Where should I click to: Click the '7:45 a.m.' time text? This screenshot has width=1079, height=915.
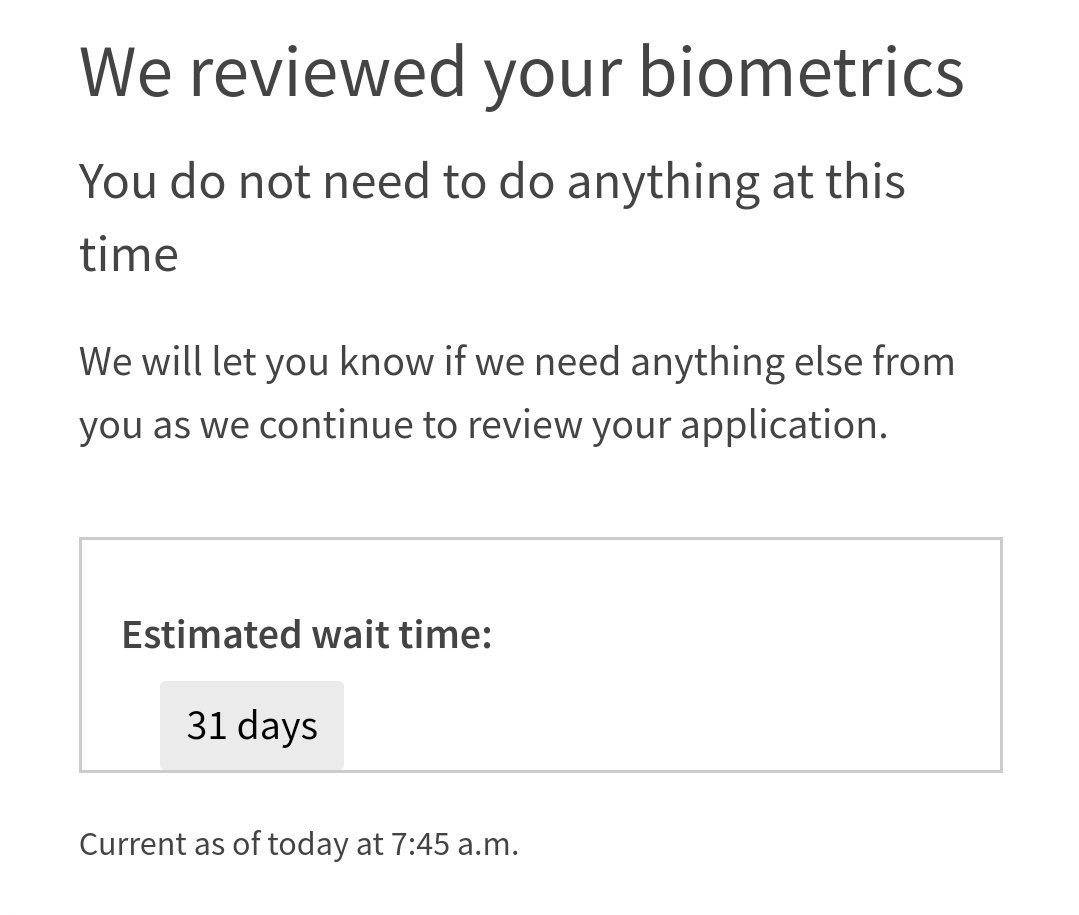tap(454, 843)
